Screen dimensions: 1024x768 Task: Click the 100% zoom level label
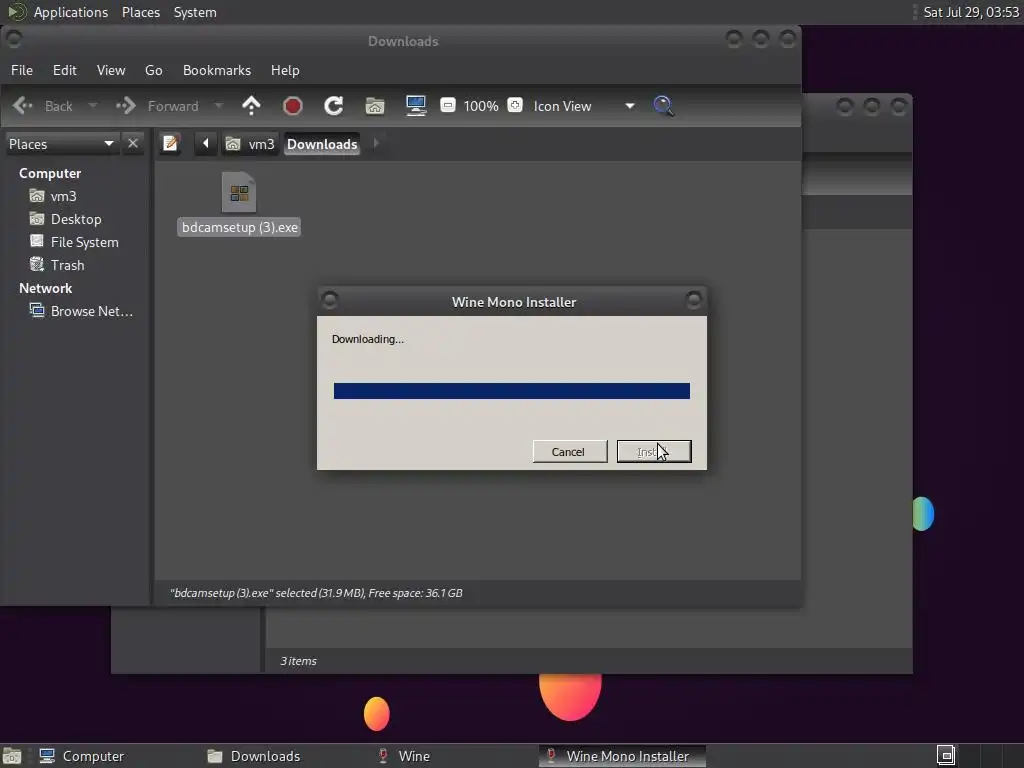pyautogui.click(x=481, y=106)
